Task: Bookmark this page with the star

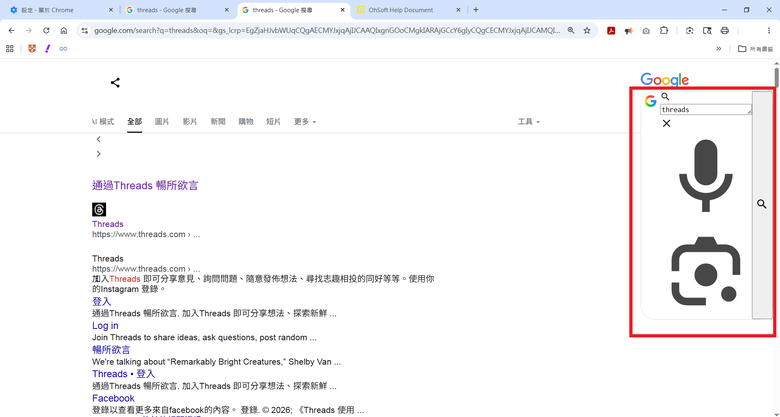Action: pyautogui.click(x=587, y=30)
